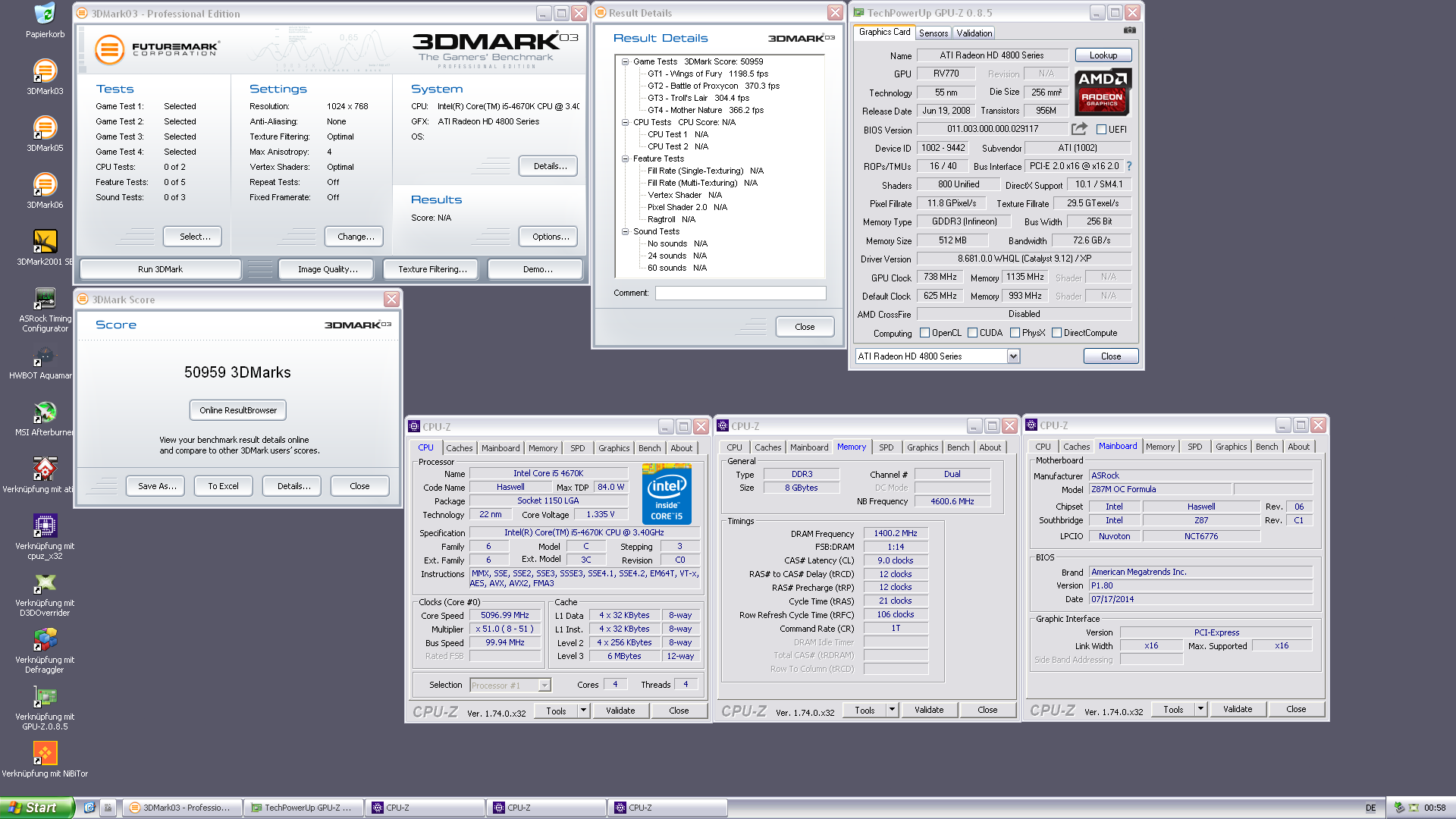Open Tools dropdown arrow in CPU-Z CPU window
This screenshot has width=1456, height=819.
(x=583, y=711)
